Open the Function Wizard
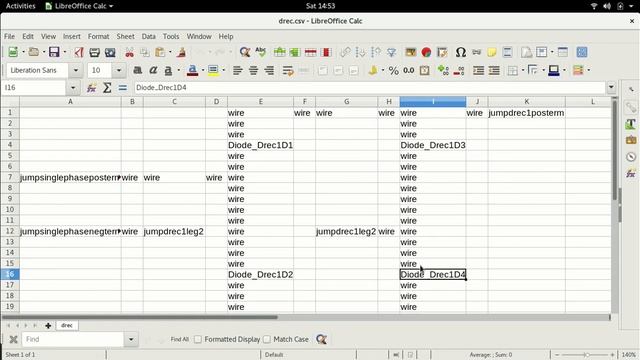The height and width of the screenshot is (360, 640). click(x=91, y=87)
